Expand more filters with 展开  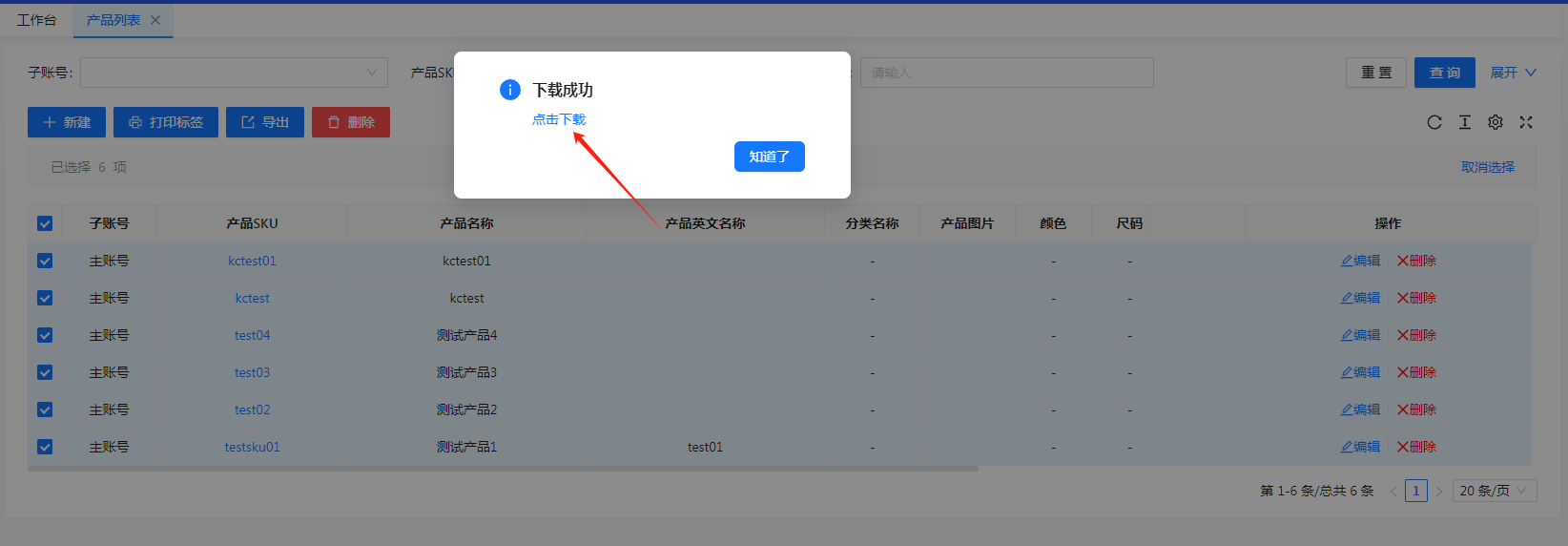tap(1513, 73)
